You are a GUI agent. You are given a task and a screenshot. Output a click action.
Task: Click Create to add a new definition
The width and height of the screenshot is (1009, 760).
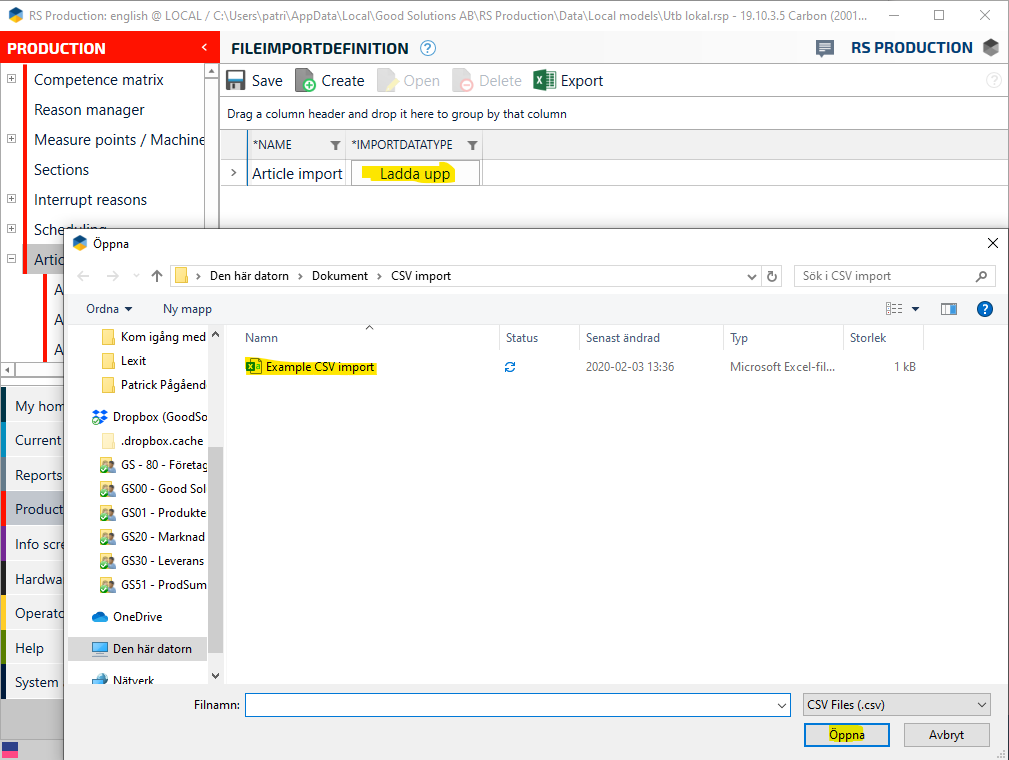pos(332,81)
